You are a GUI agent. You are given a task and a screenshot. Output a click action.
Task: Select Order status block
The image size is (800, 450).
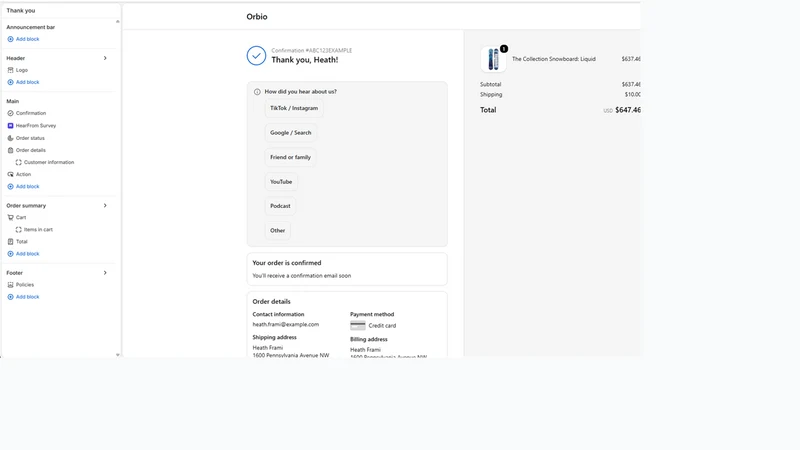point(30,138)
